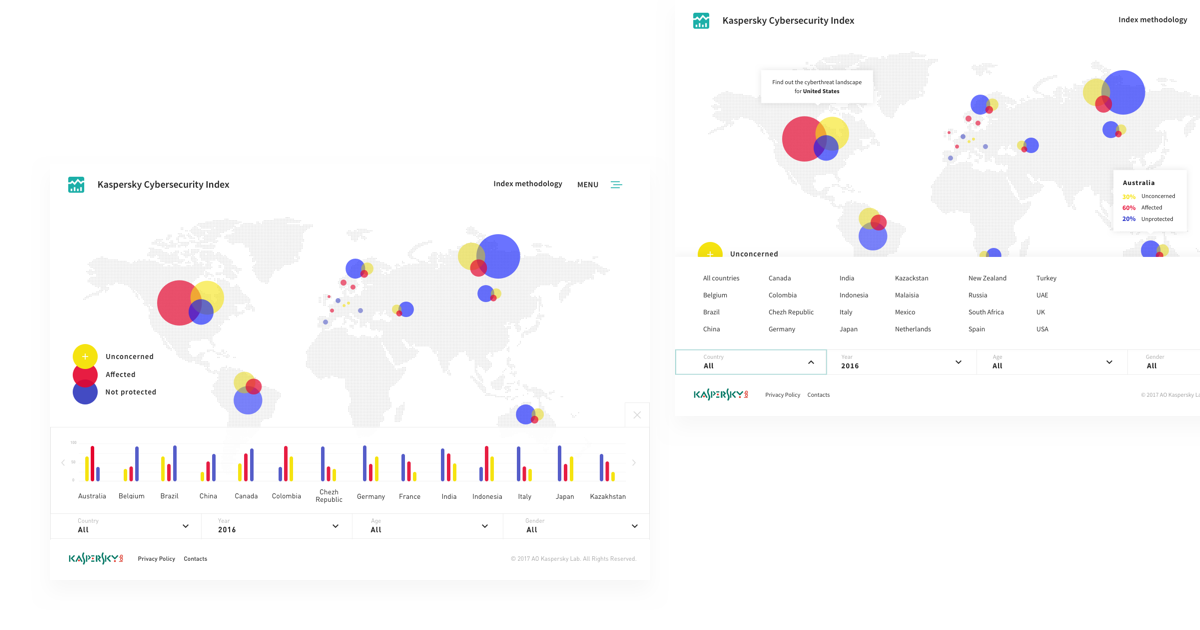Viewport: 1200px width, 630px height.
Task: Click the Kazakhstan label under the bar chart
Action: tap(608, 496)
